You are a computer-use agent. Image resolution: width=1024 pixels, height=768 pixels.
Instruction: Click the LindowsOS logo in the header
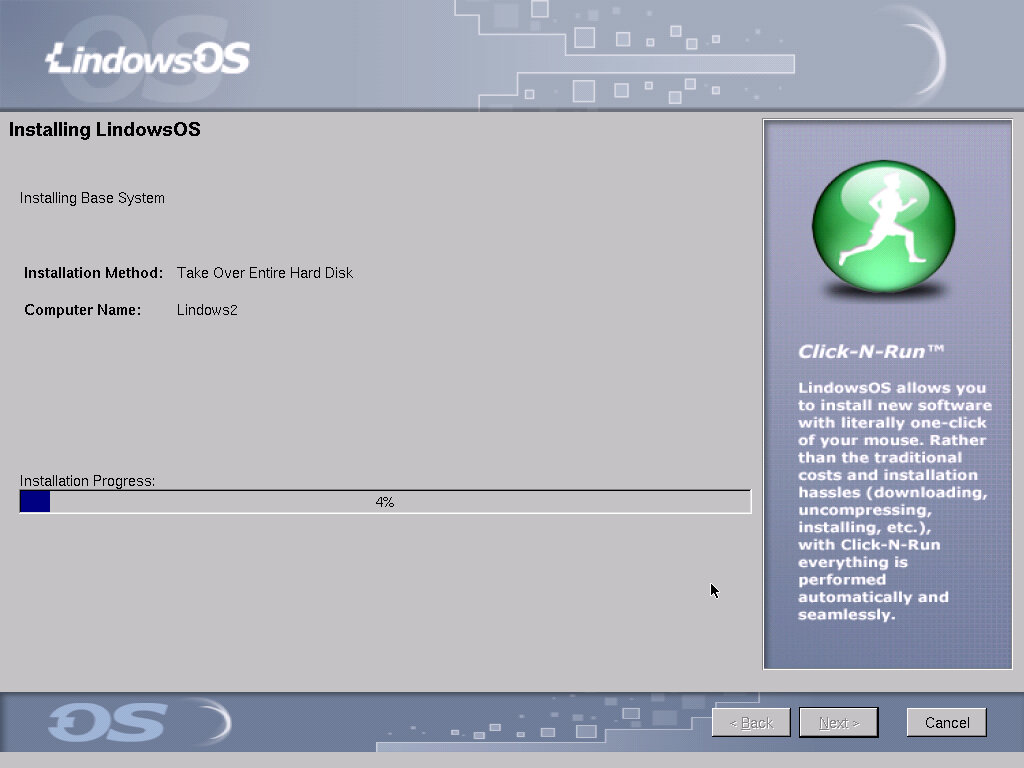coord(148,59)
